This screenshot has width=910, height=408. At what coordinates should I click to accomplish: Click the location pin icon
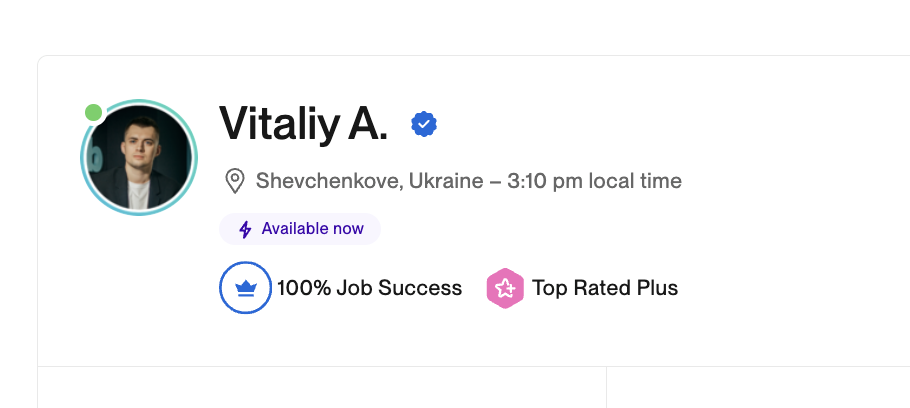tap(234, 181)
